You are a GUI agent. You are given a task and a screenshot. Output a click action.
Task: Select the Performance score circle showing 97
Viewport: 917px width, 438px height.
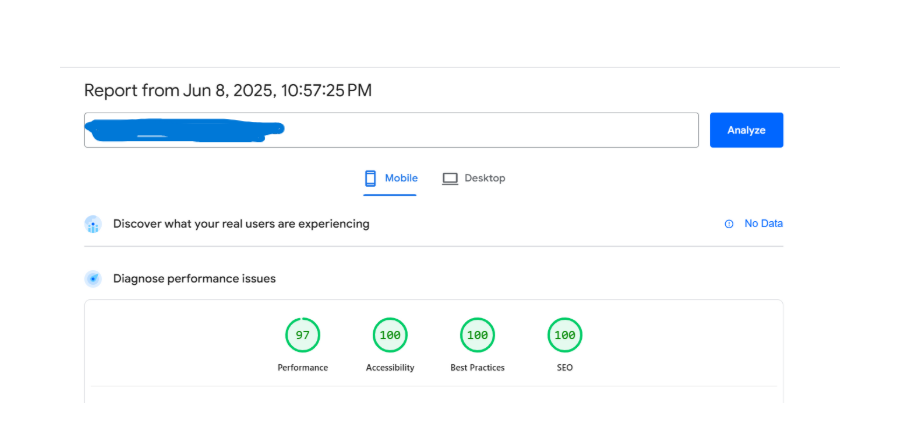[x=302, y=335]
